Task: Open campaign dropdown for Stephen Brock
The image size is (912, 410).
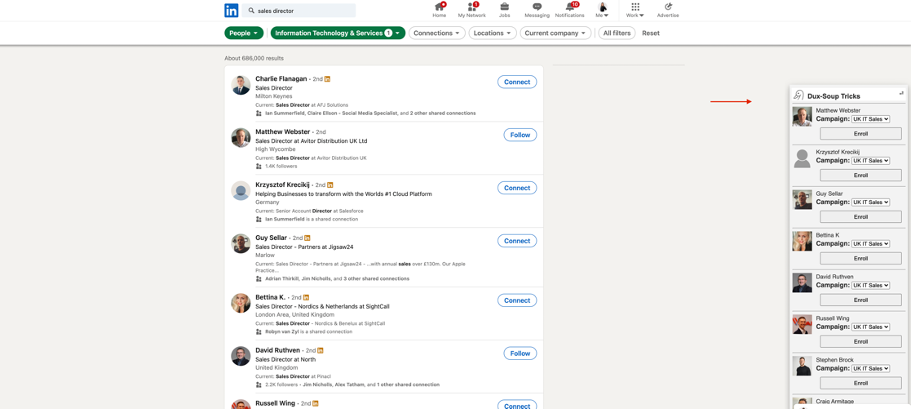Action: (871, 369)
